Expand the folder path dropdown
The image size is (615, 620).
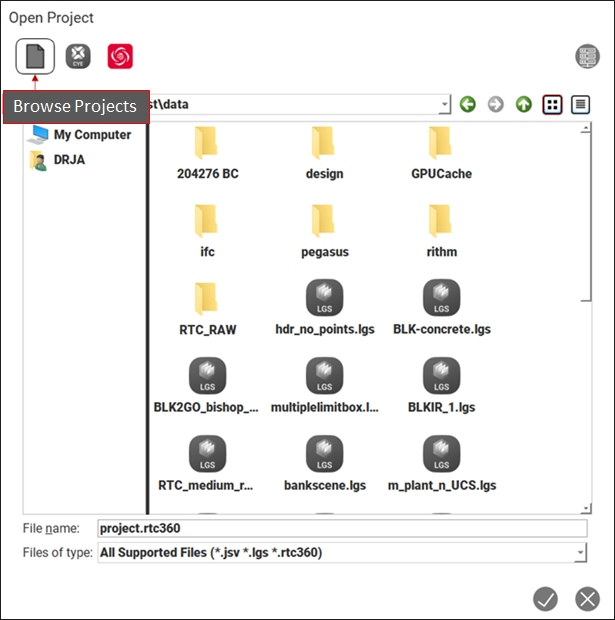tap(444, 105)
